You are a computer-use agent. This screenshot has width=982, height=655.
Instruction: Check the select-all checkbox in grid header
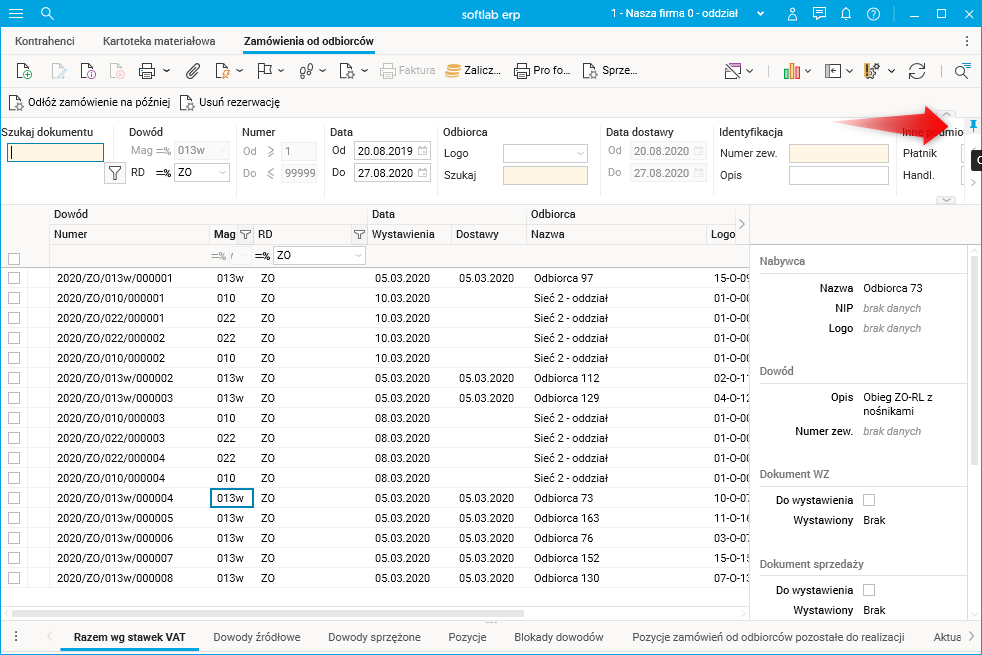click(14, 258)
